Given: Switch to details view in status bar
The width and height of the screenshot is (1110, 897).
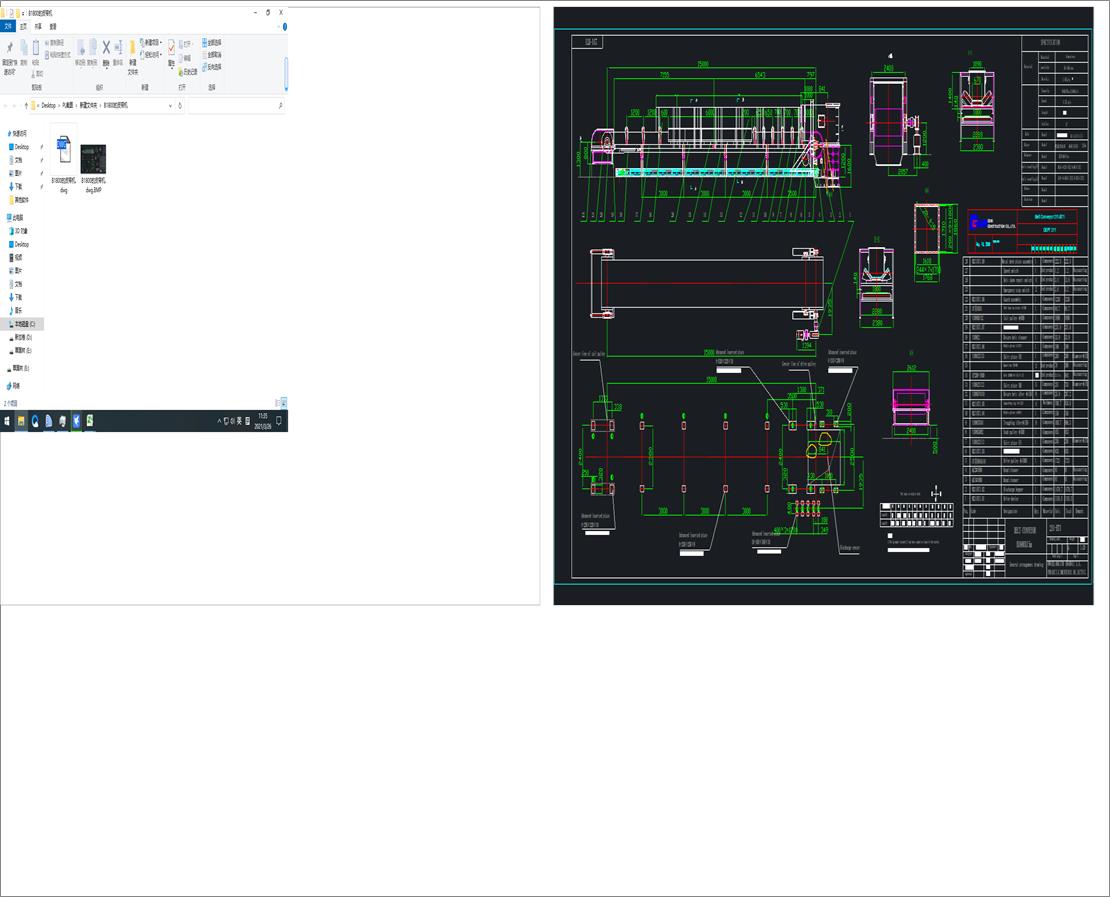Looking at the screenshot, I should [x=277, y=403].
